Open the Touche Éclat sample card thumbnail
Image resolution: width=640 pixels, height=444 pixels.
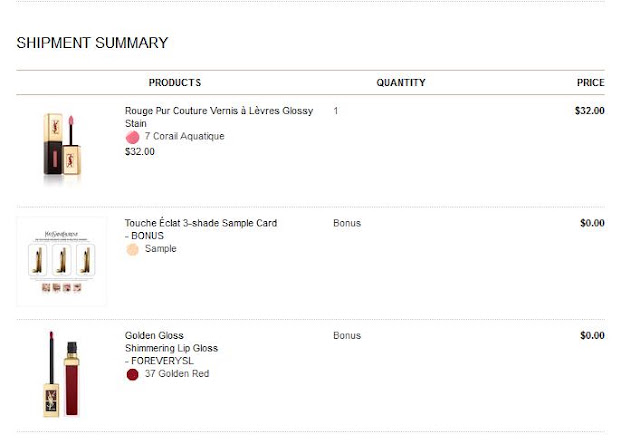[62, 261]
